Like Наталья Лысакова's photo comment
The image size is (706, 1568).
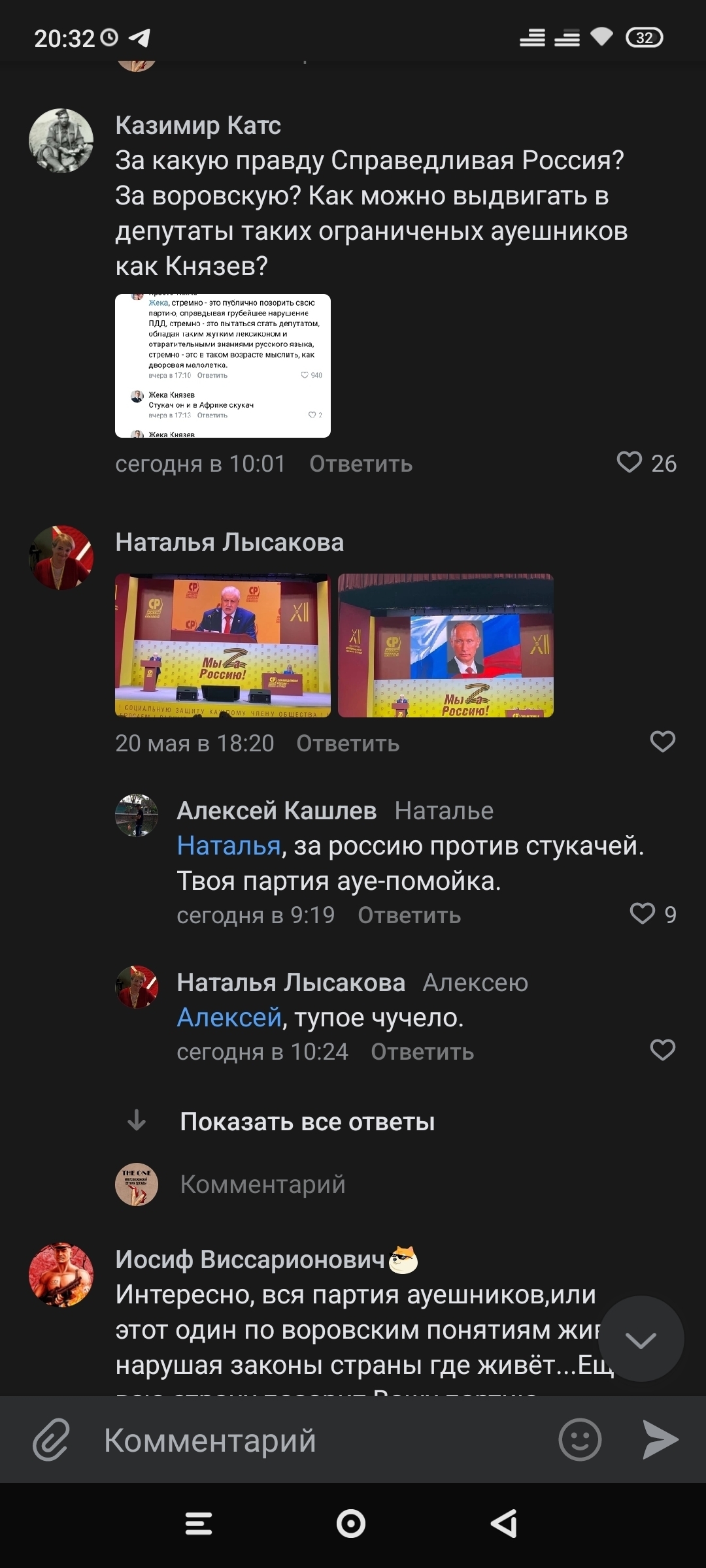point(662,742)
